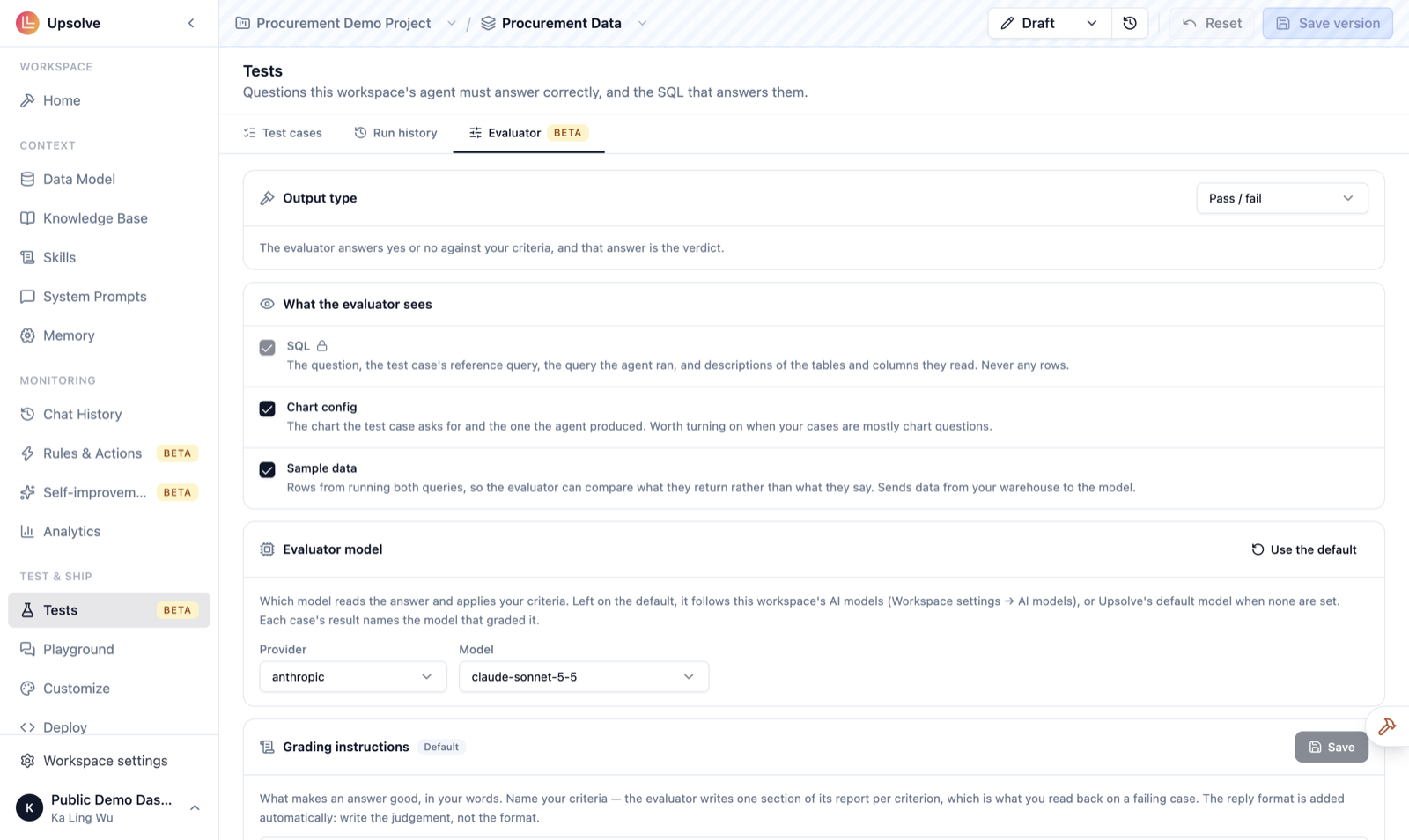Click the lock icon next to SQL
The image size is (1409, 840).
point(322,346)
